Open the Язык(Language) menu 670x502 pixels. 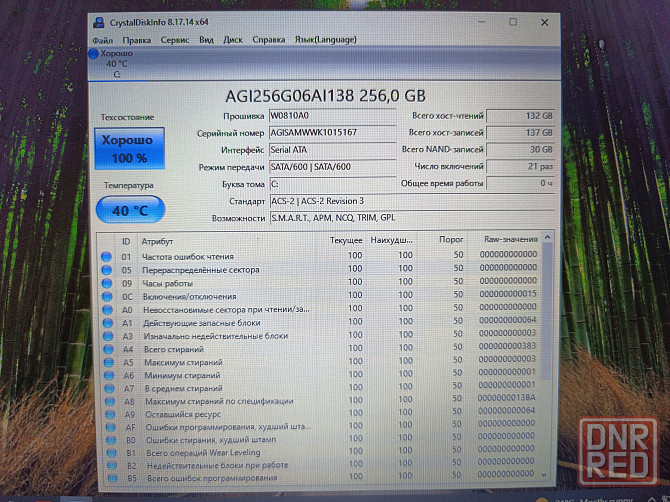pyautogui.click(x=326, y=40)
